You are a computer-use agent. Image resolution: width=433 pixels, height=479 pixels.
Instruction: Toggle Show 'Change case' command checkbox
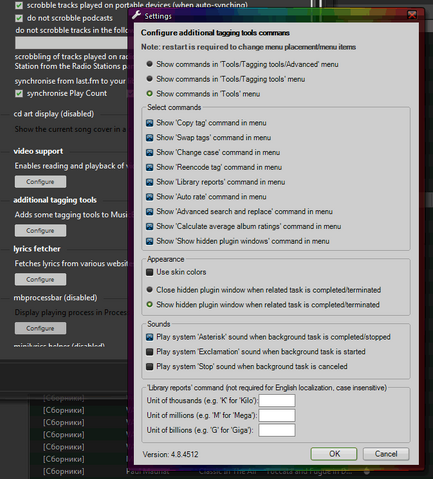pyautogui.click(x=150, y=152)
